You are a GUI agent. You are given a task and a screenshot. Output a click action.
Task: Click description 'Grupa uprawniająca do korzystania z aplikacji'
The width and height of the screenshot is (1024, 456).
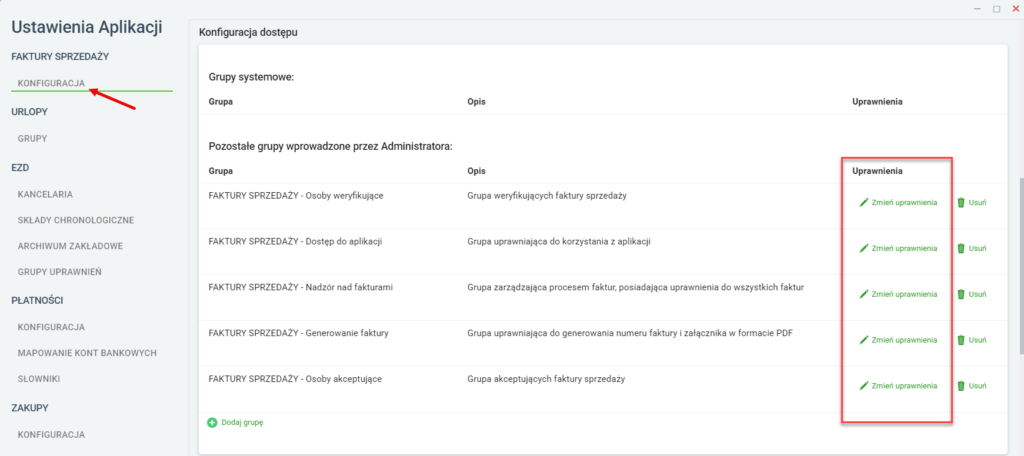(559, 242)
